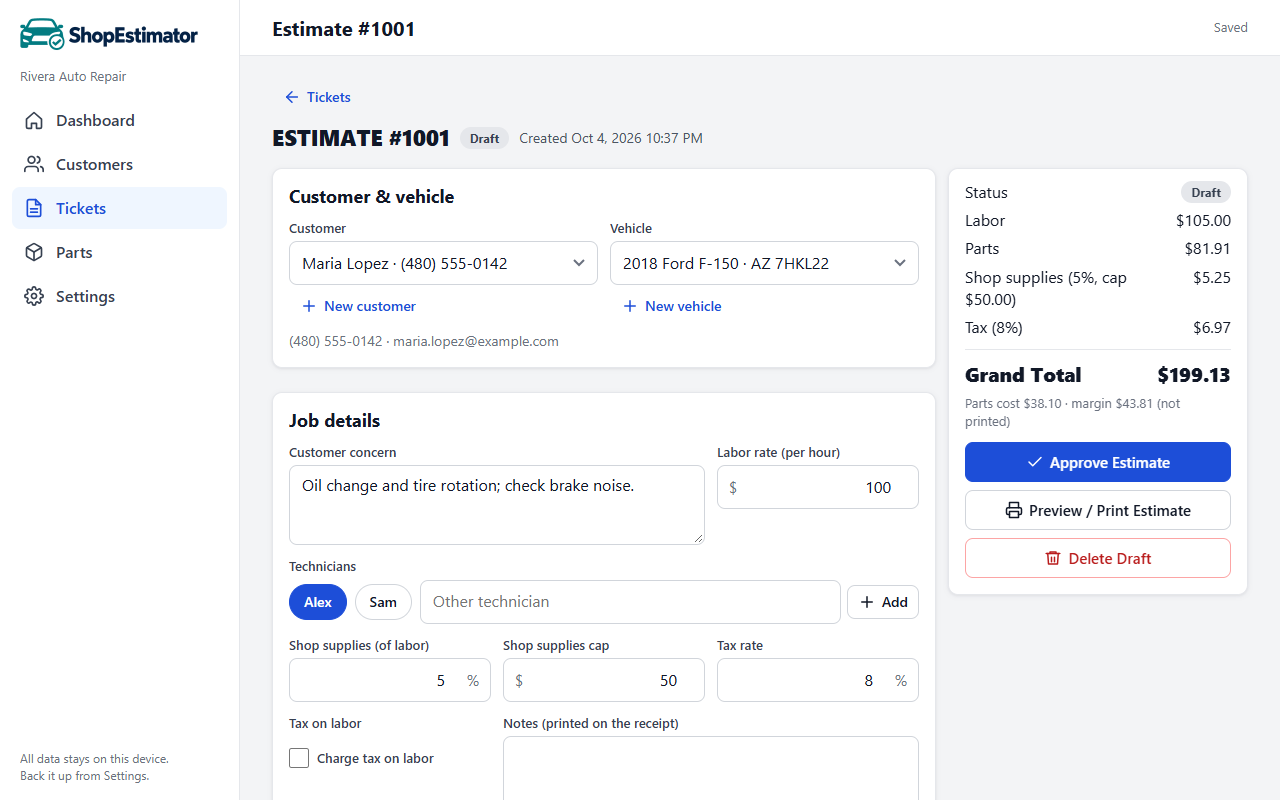The image size is (1280, 800).
Task: Click the Parts amount $81.91
Action: (1207, 249)
